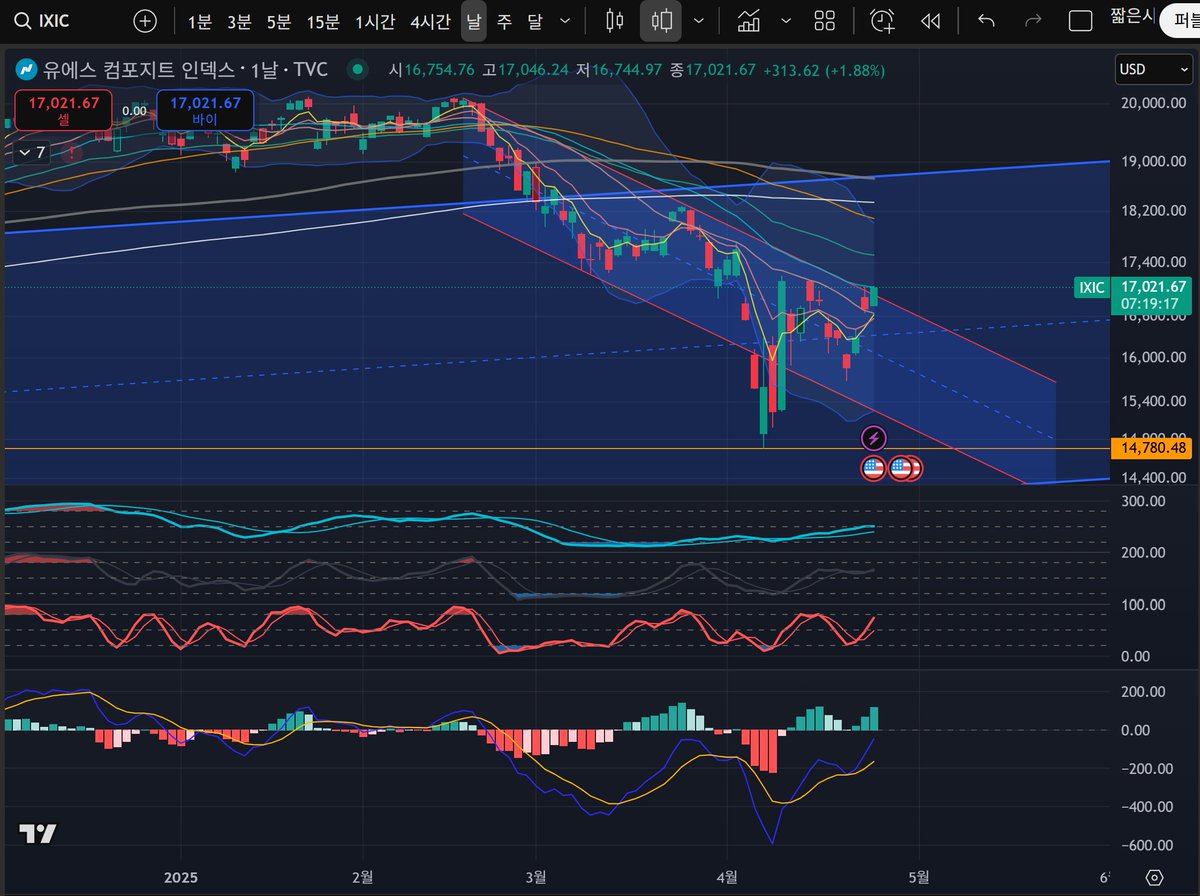Open the indicators chart icon
Image resolution: width=1200 pixels, height=896 pixels.
748,20
